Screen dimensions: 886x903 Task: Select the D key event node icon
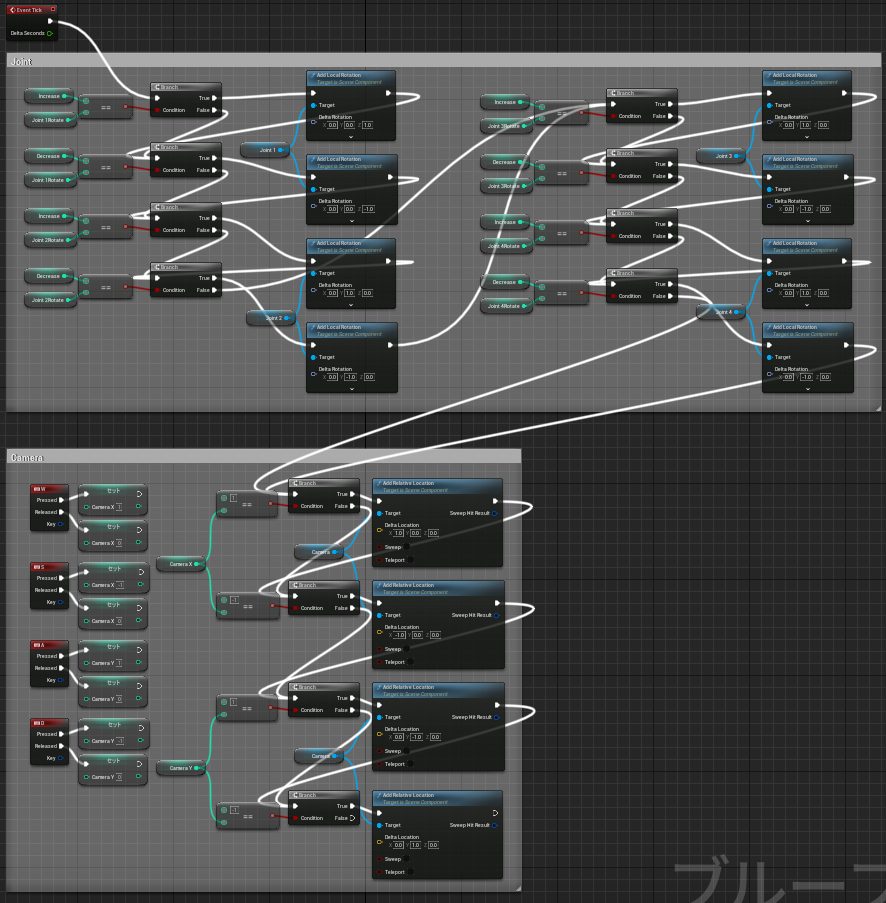tap(36, 723)
